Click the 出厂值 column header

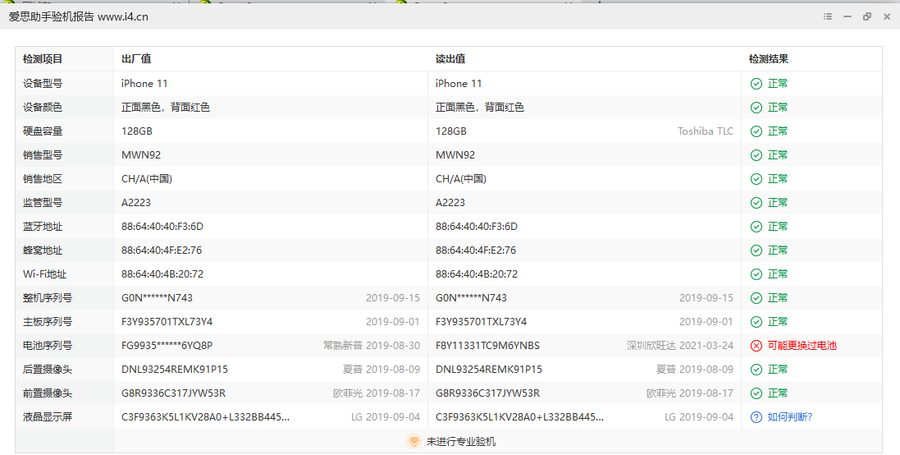[136, 59]
